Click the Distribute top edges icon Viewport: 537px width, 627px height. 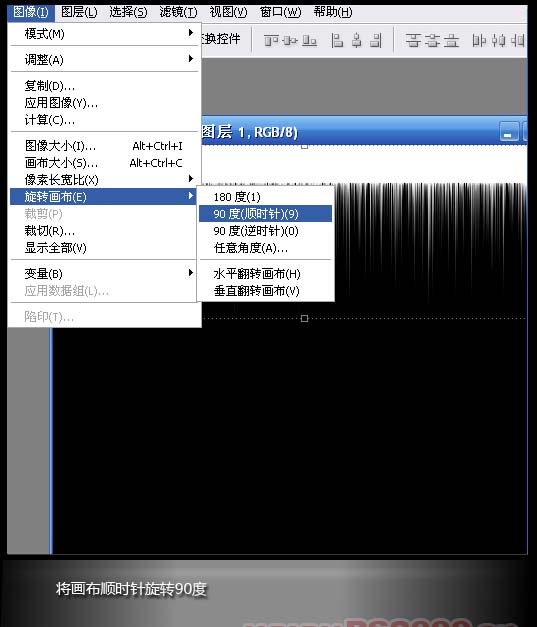(413, 40)
